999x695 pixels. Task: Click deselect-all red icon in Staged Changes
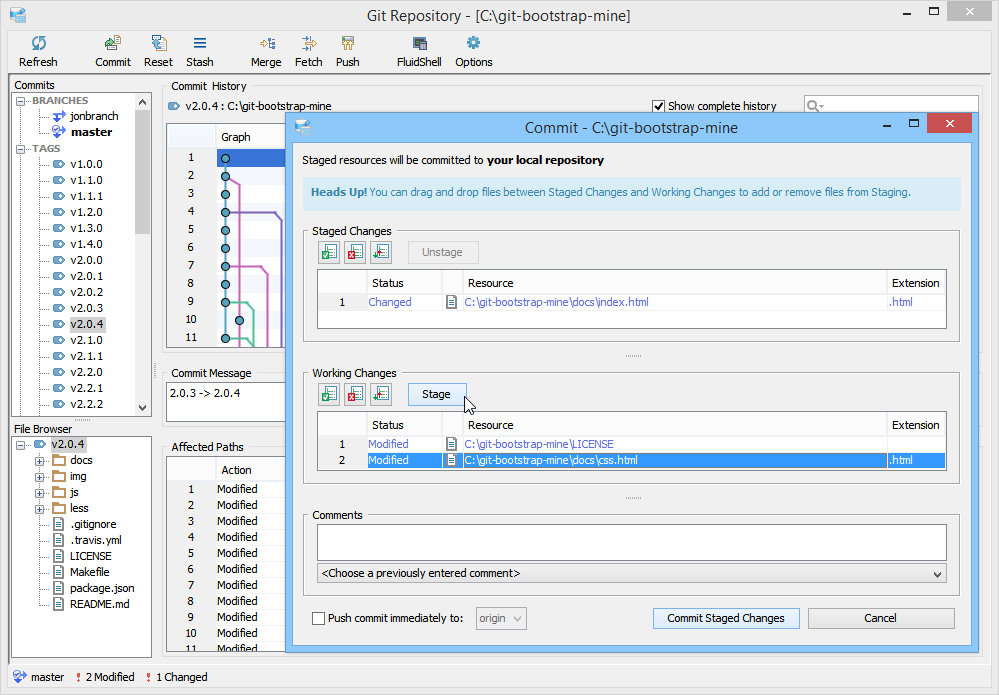tap(355, 252)
